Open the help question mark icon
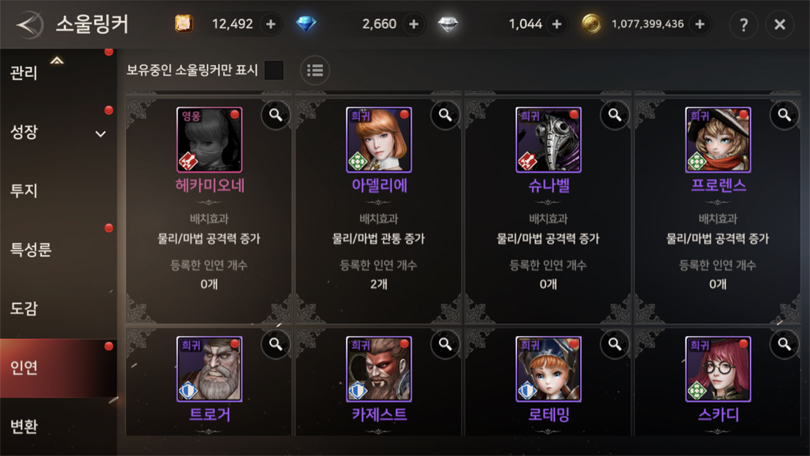Screen dimensions: 810x456 coord(743,24)
